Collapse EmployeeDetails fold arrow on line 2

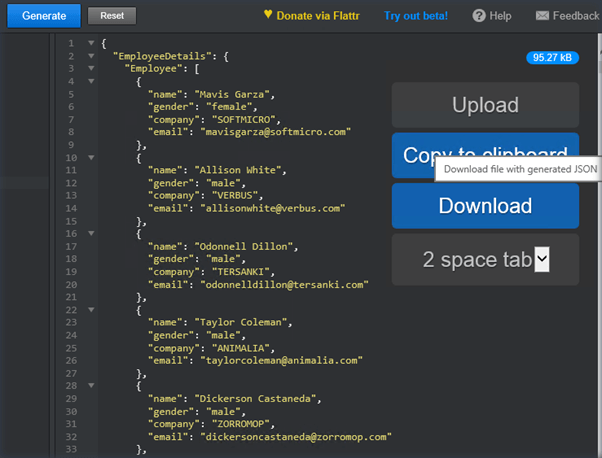point(91,56)
